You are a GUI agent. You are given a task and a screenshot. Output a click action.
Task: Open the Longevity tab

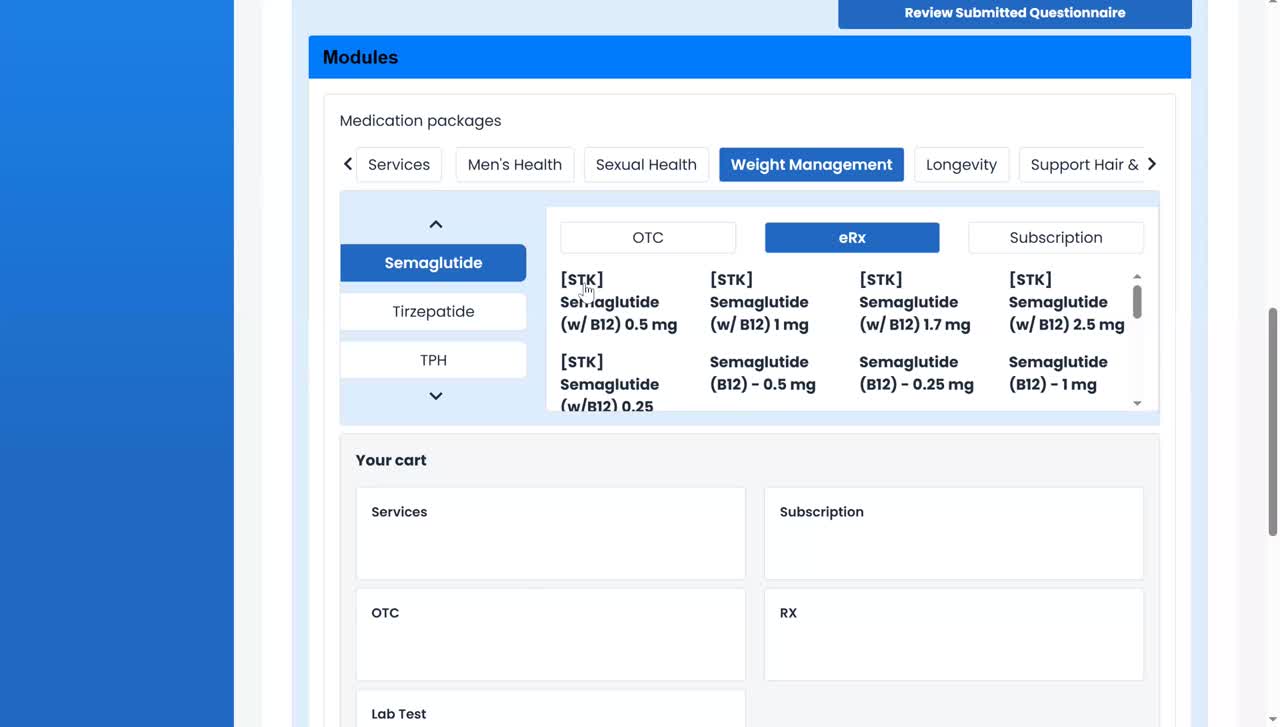coord(961,165)
